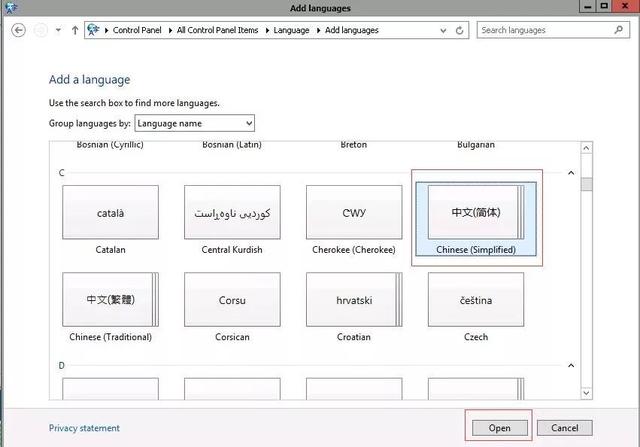Image resolution: width=640 pixels, height=447 pixels.
Task: Choose the Croatian language tile
Action: point(353,300)
